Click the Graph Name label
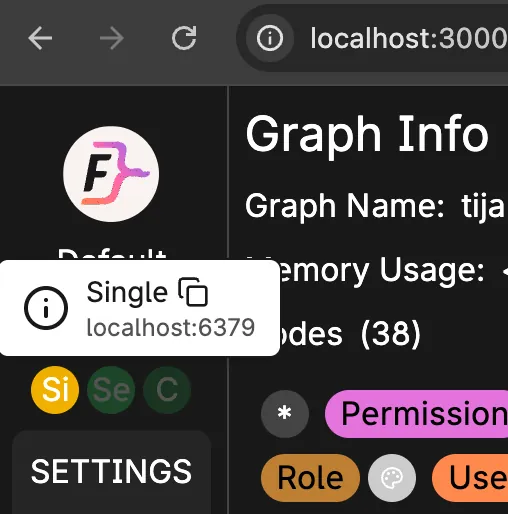Image resolution: width=508 pixels, height=514 pixels. 345,206
